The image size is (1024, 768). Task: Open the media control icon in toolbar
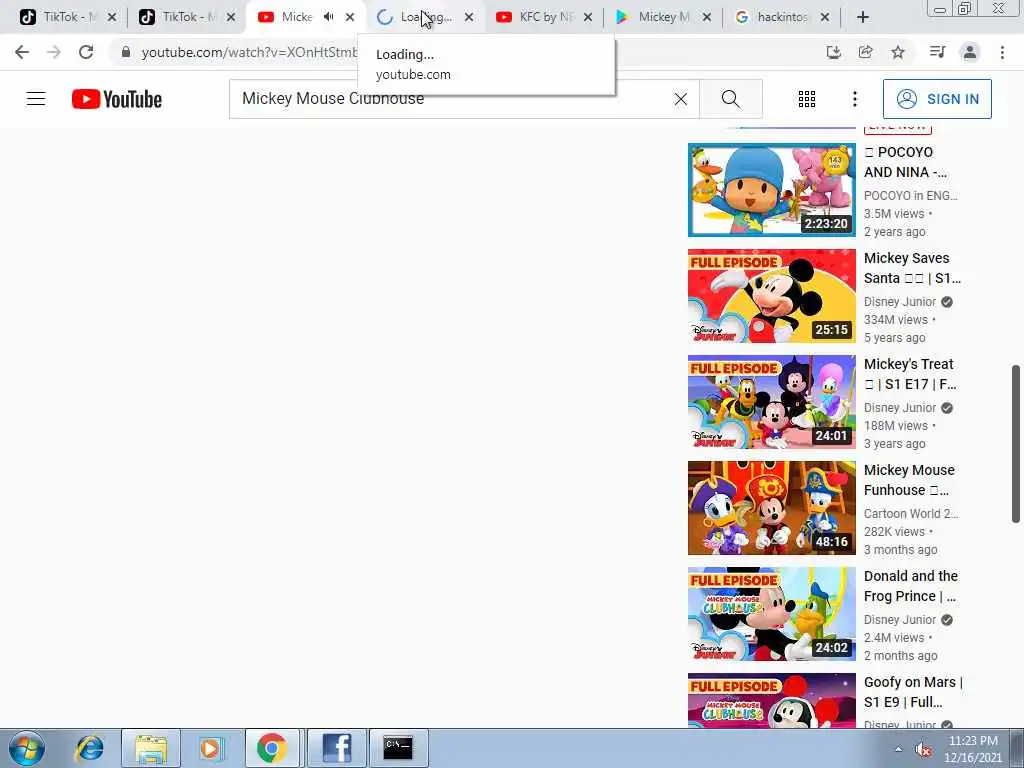coord(937,52)
